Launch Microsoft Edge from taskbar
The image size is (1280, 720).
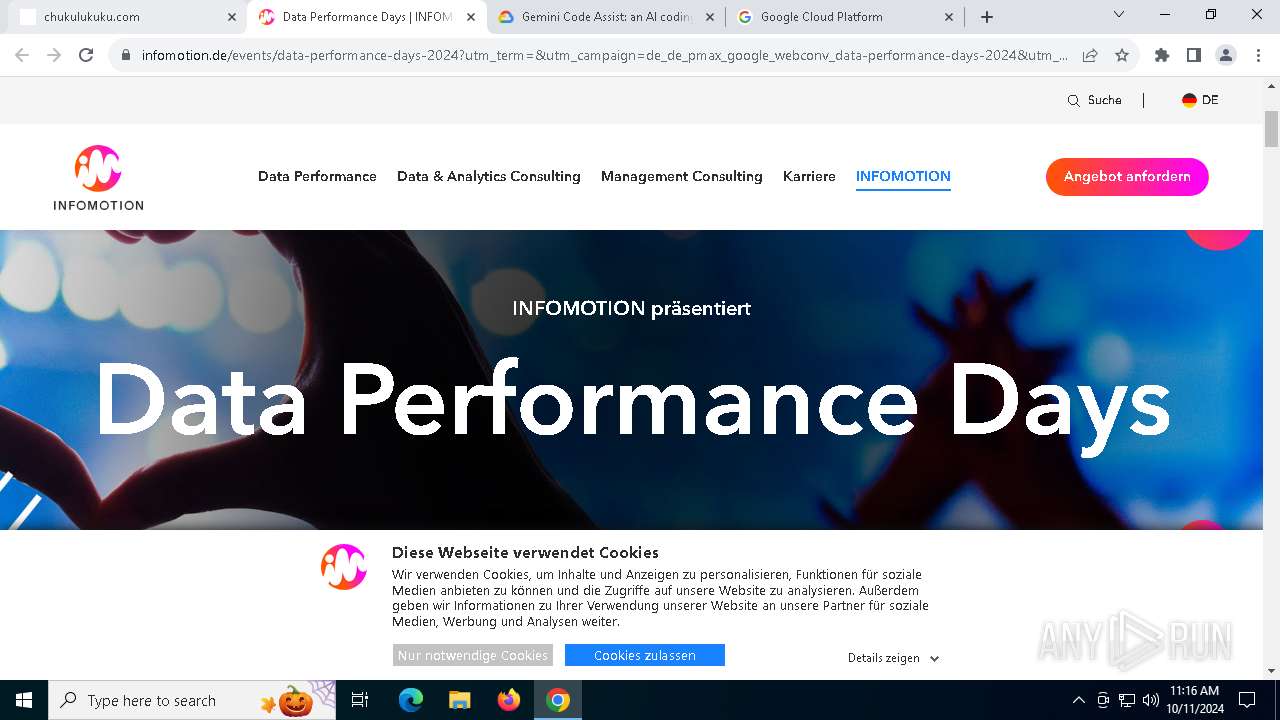[411, 700]
